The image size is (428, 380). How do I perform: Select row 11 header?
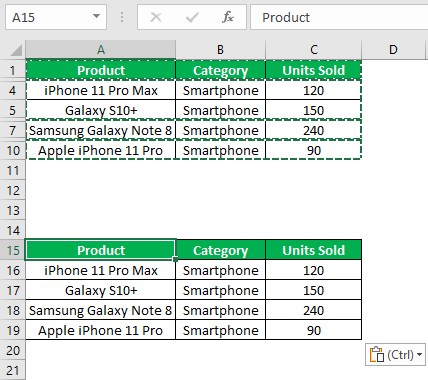pyautogui.click(x=13, y=170)
